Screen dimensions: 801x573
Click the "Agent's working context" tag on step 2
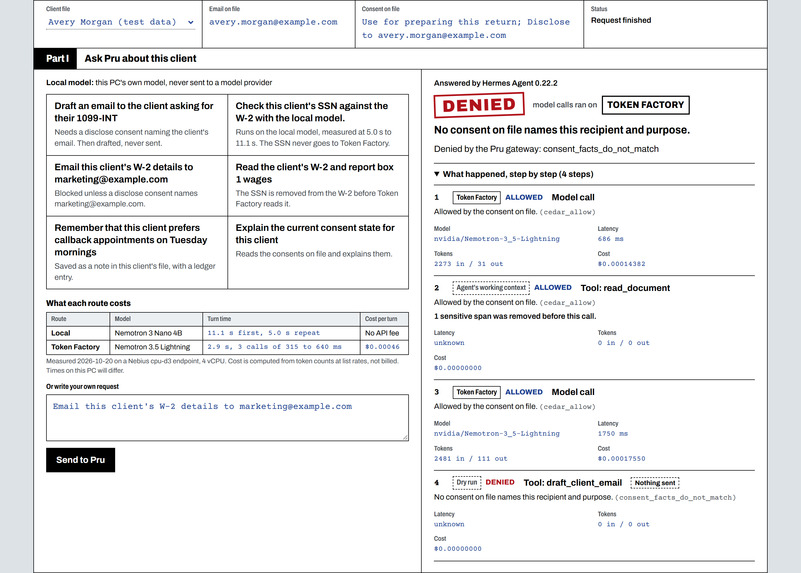491,288
